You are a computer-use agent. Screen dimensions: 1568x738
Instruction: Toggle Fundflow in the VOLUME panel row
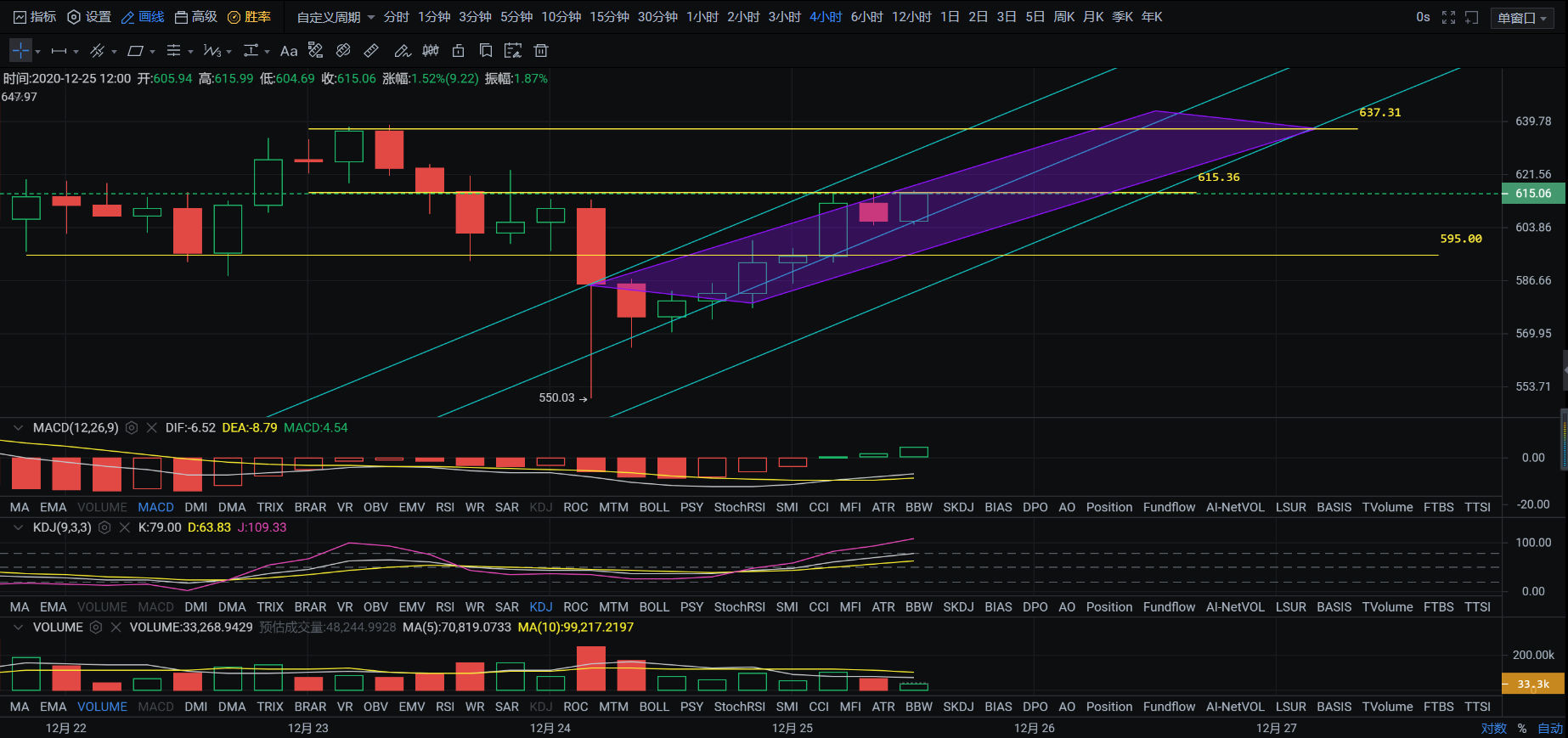coord(1169,707)
